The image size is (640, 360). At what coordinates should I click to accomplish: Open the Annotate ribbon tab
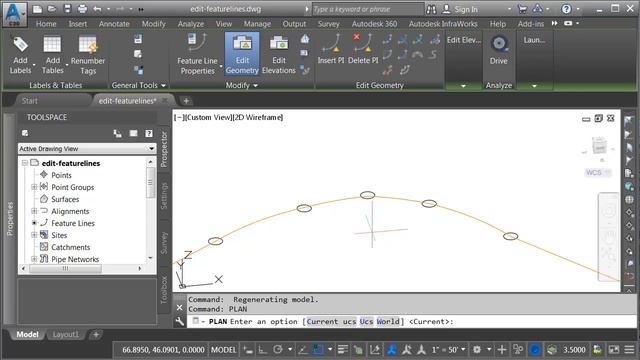[x=114, y=24]
